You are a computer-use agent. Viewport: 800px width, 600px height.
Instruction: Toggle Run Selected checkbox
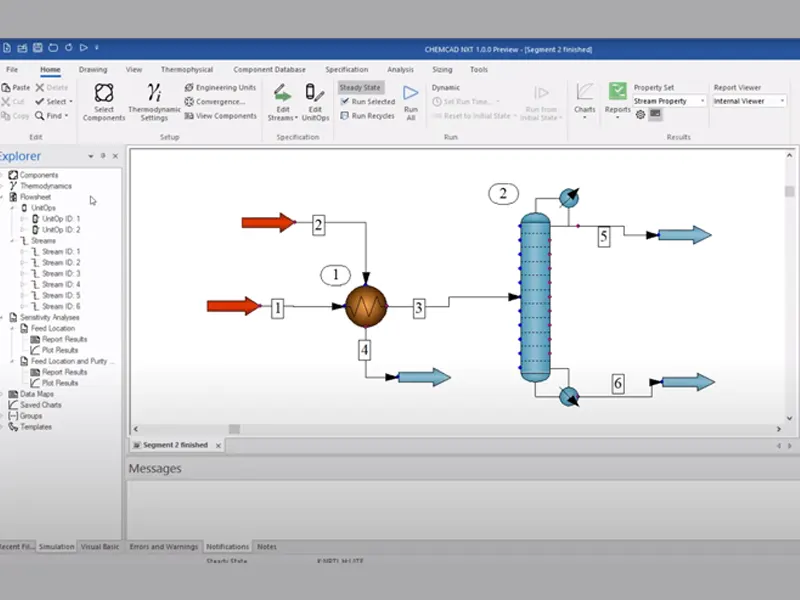click(344, 102)
